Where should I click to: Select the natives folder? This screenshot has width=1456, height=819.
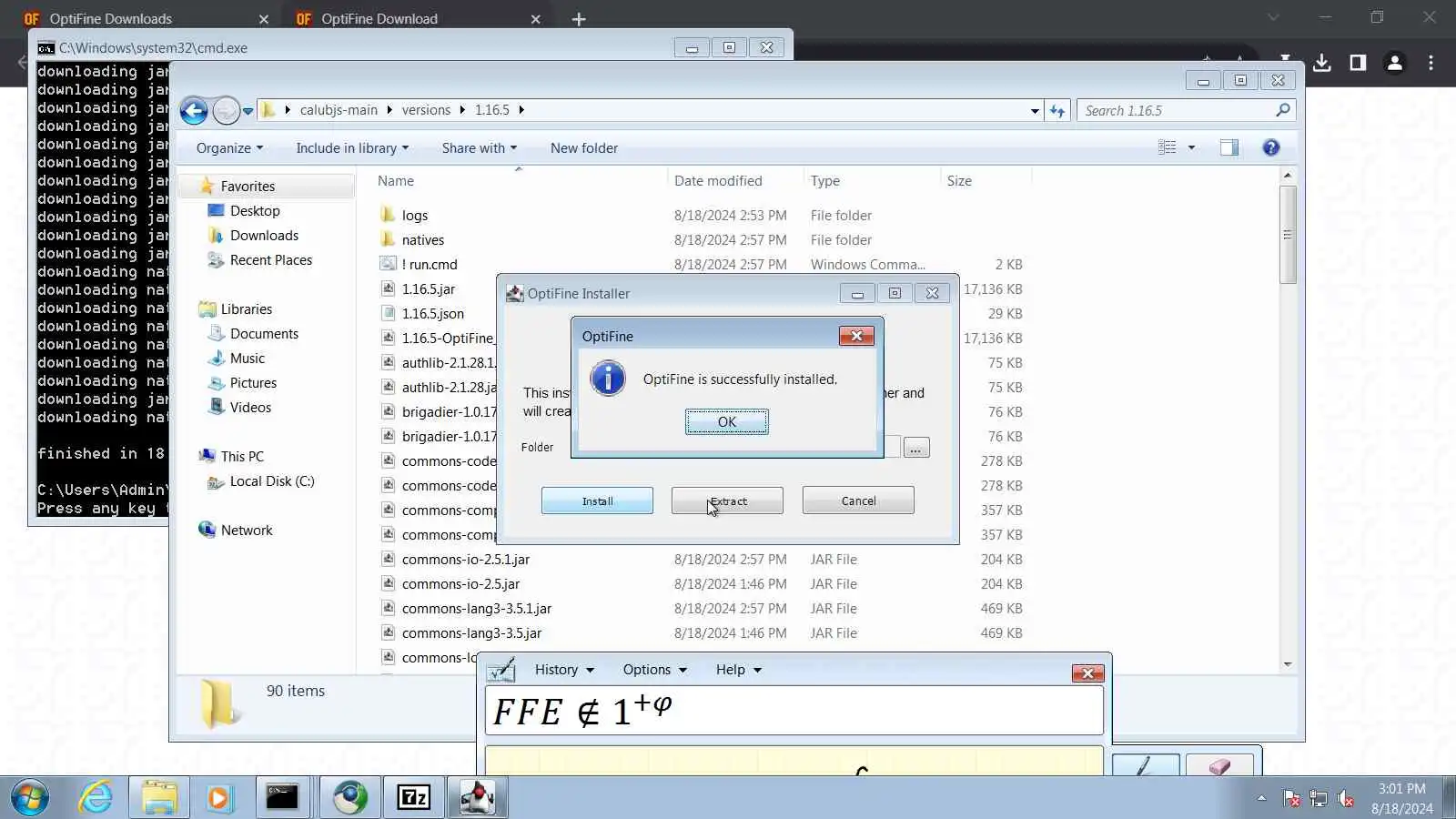422,239
